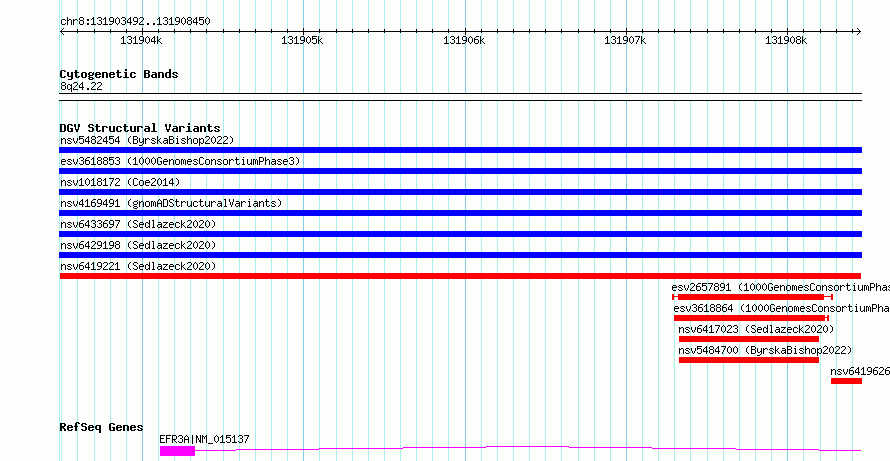Open the nsv4169491 (gnomADStructuralVariants) label

pyautogui.click(x=171, y=203)
